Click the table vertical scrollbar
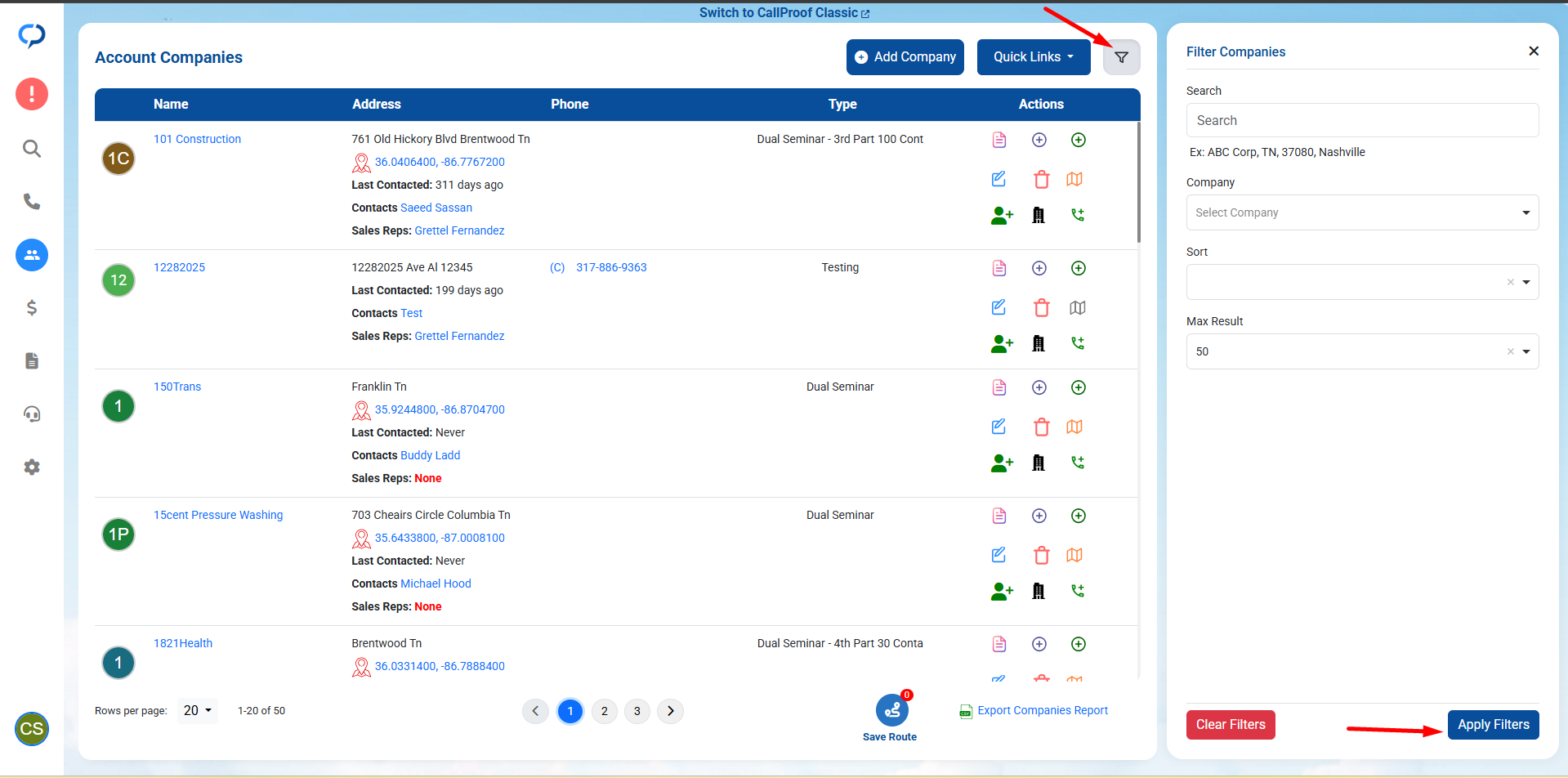The width and height of the screenshot is (1568, 778). click(1138, 182)
